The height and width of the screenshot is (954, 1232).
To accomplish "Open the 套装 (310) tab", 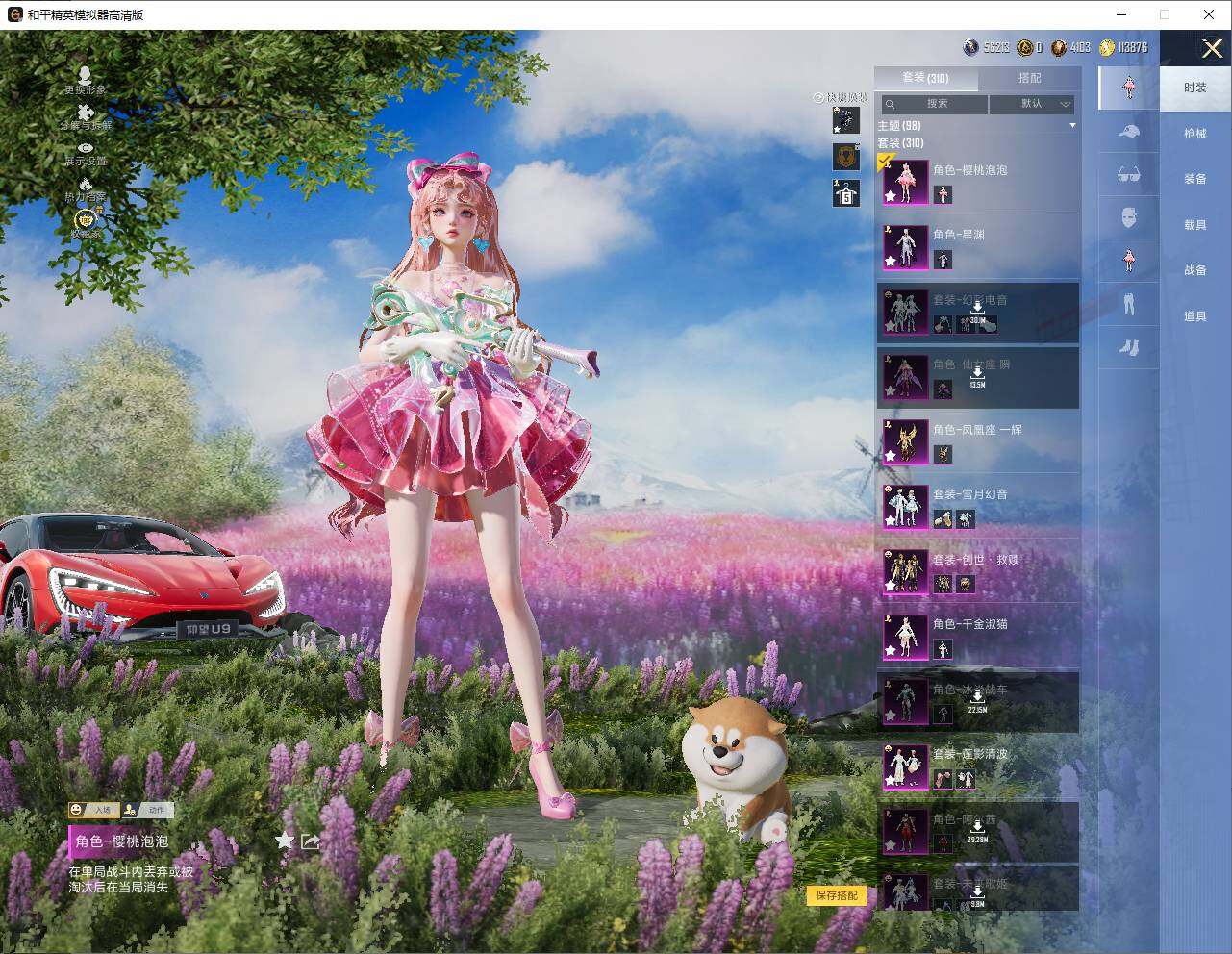I will tap(925, 78).
